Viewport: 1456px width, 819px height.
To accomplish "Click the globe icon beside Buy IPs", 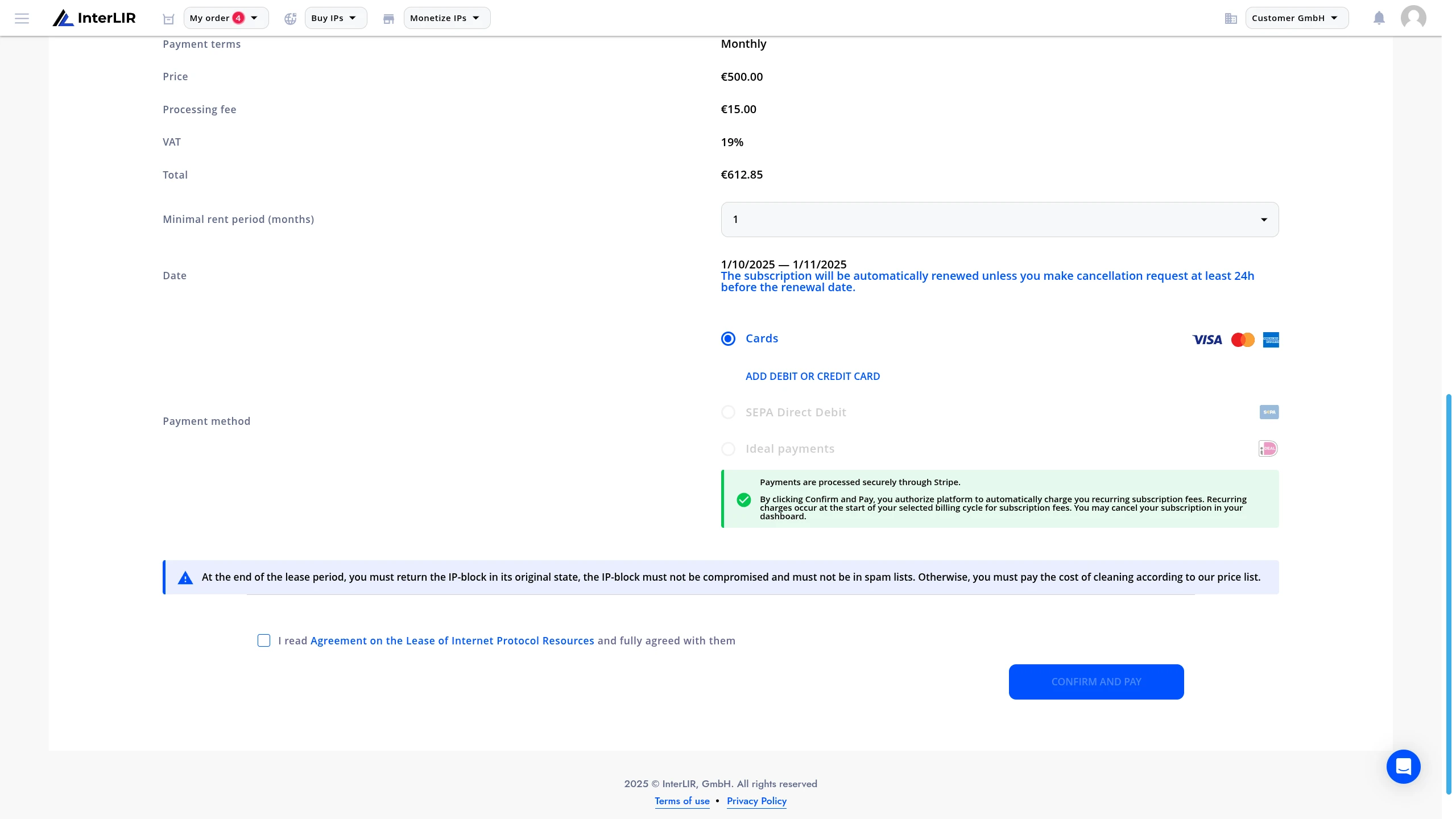I will point(291,19).
